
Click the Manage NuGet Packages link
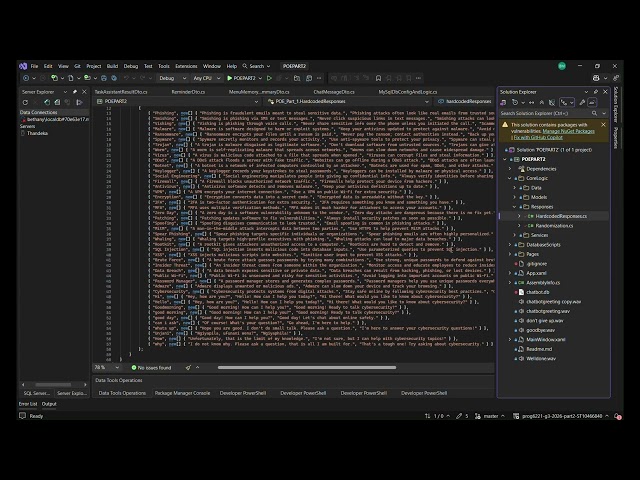[x=569, y=131]
